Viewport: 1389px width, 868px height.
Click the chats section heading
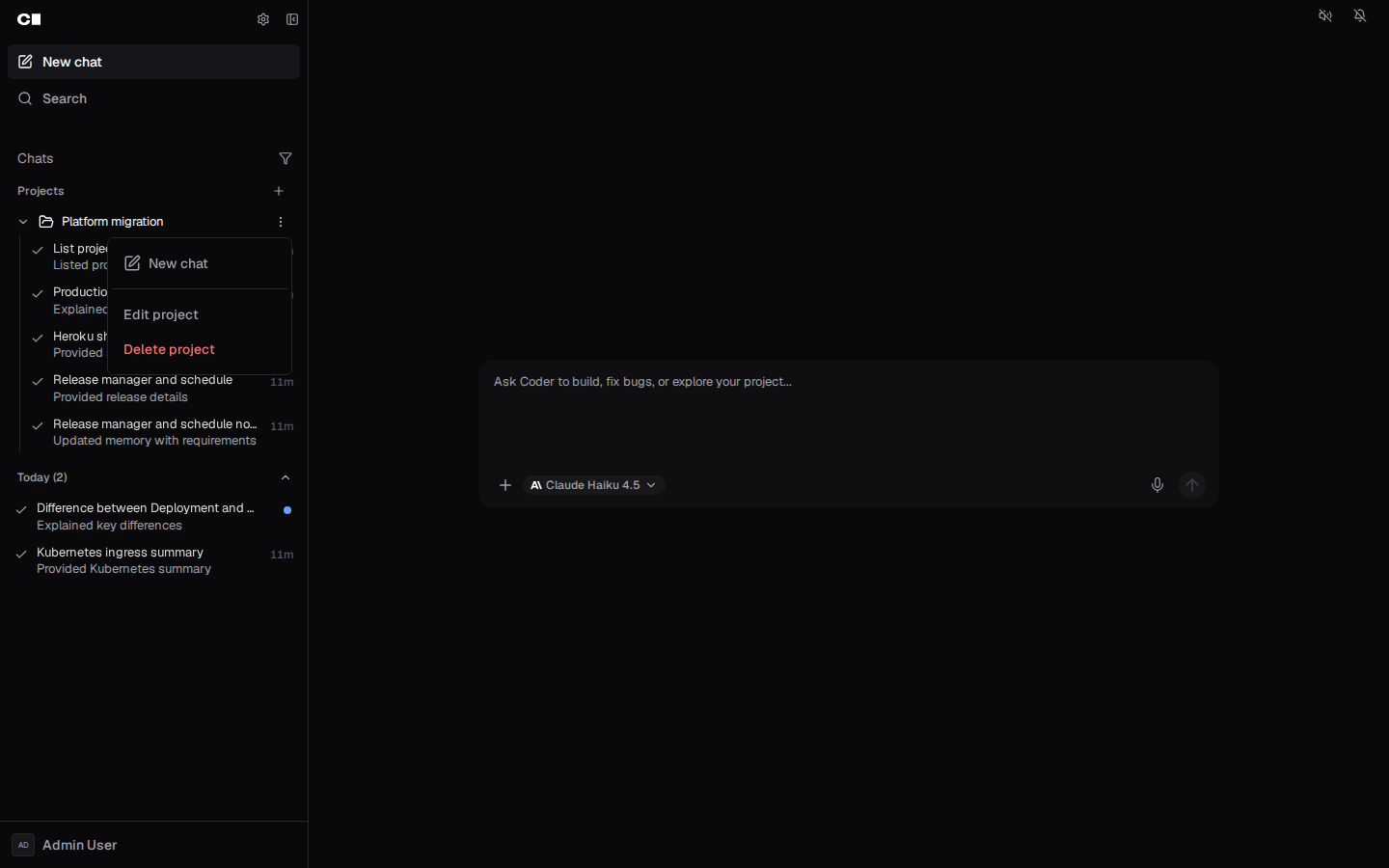[x=36, y=158]
